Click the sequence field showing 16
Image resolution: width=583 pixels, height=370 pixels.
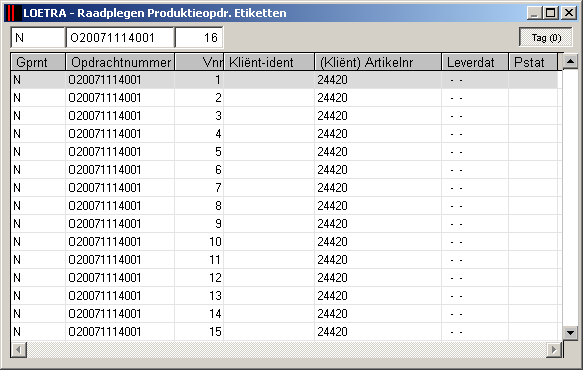[199, 38]
